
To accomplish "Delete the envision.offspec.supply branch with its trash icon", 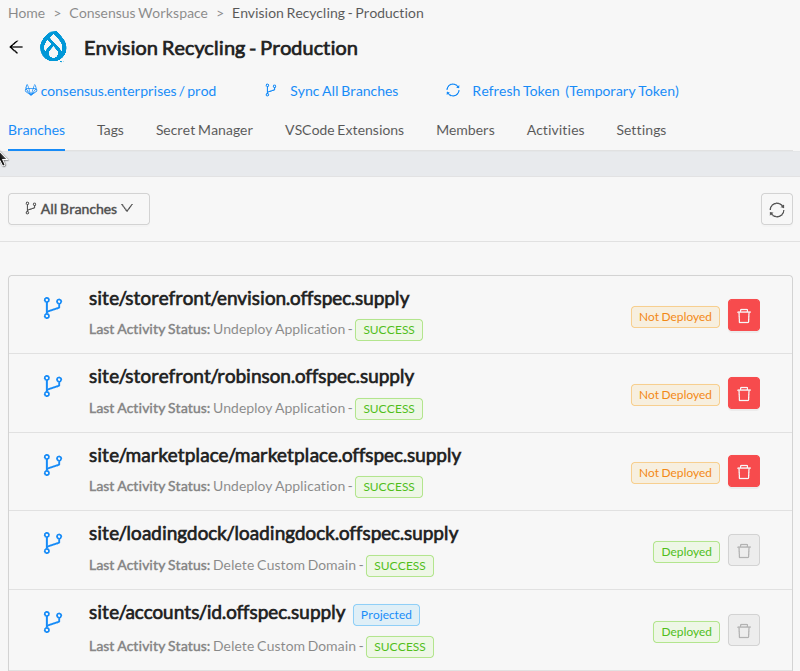I will (x=744, y=315).
